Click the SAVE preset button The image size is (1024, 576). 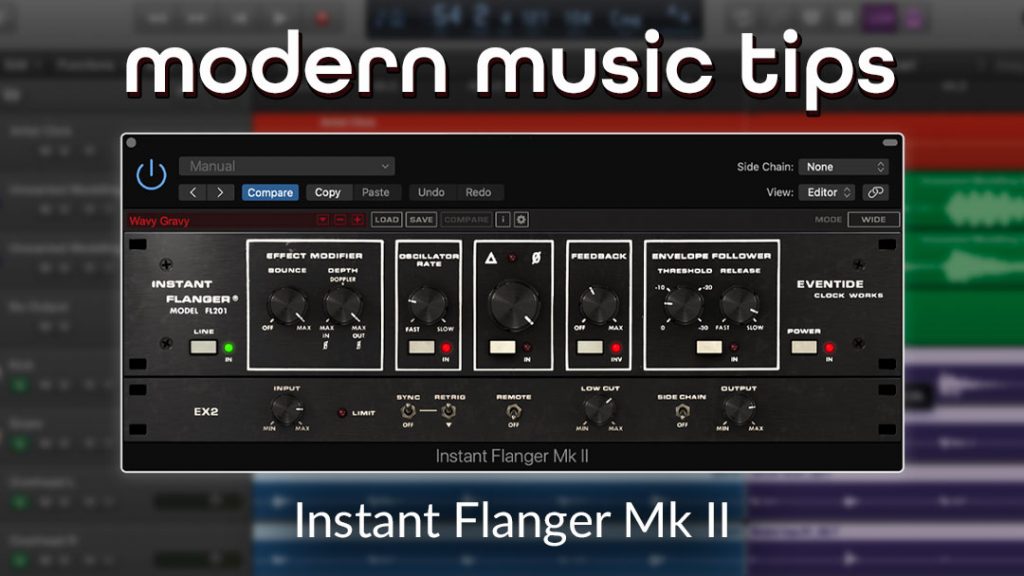(x=421, y=220)
